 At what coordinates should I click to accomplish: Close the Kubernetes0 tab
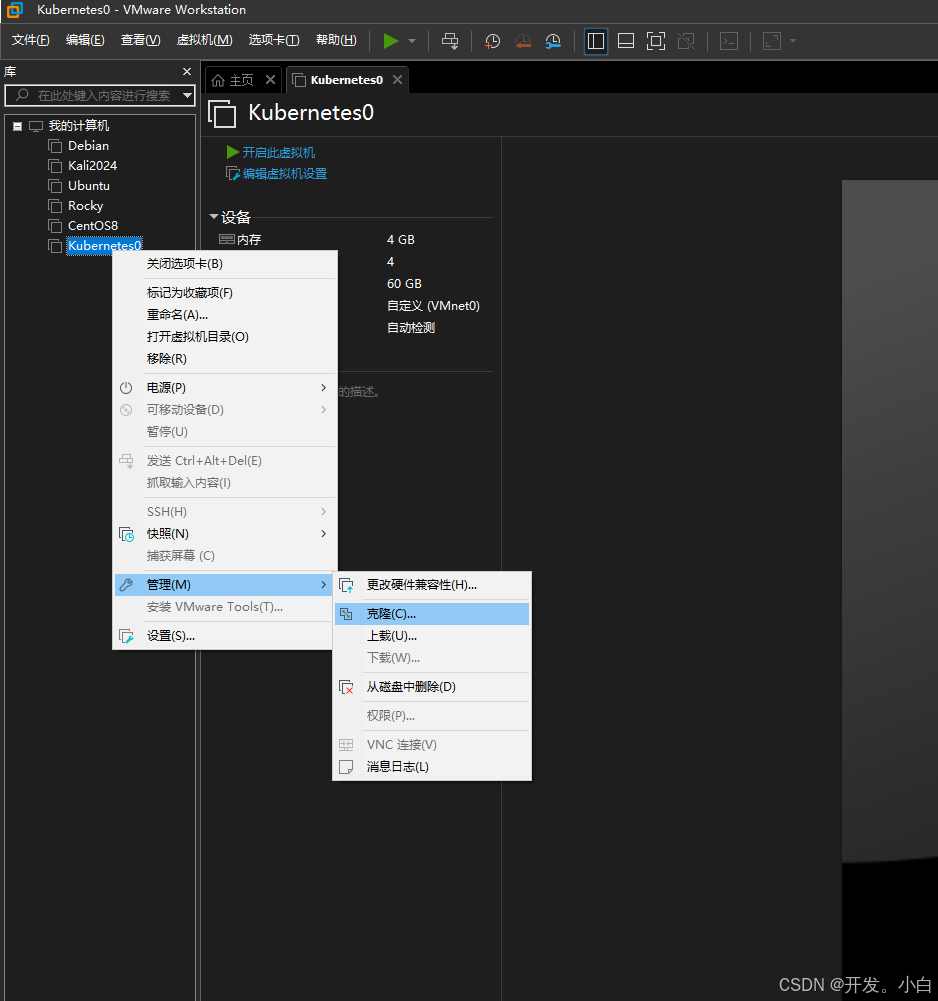pos(397,80)
